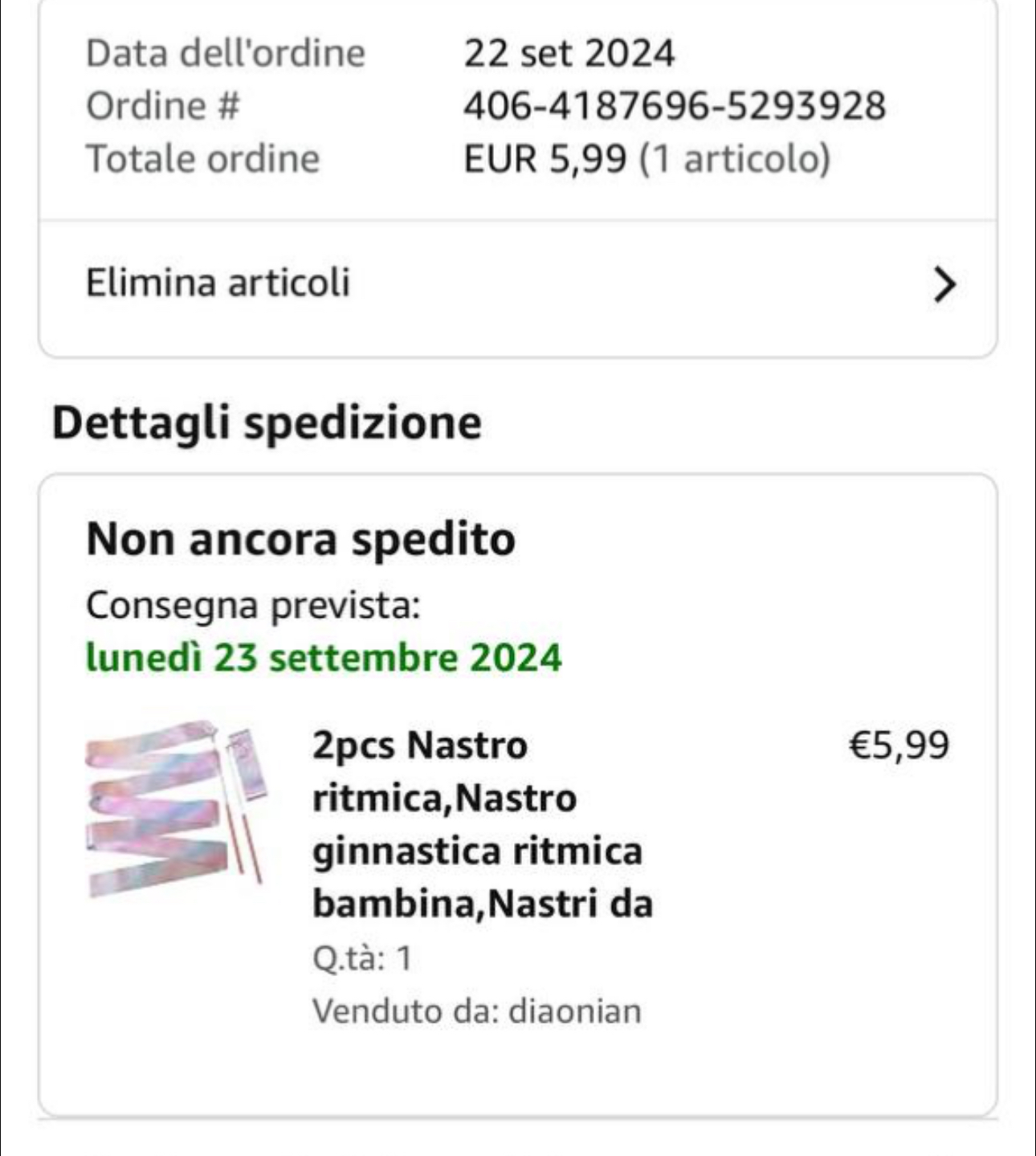Click the Consegna prevista label
The width and height of the screenshot is (1036, 1156).
pyautogui.click(x=253, y=605)
